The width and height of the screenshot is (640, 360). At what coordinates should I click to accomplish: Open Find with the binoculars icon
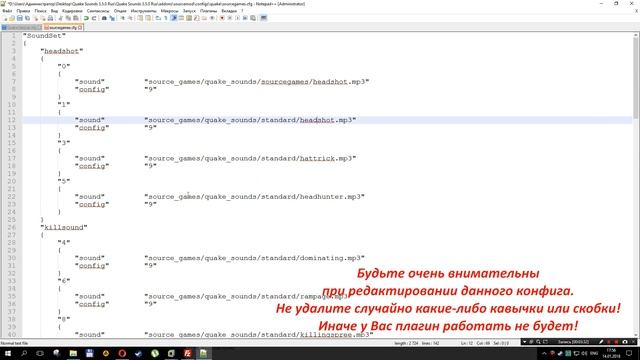pyautogui.click(x=104, y=18)
